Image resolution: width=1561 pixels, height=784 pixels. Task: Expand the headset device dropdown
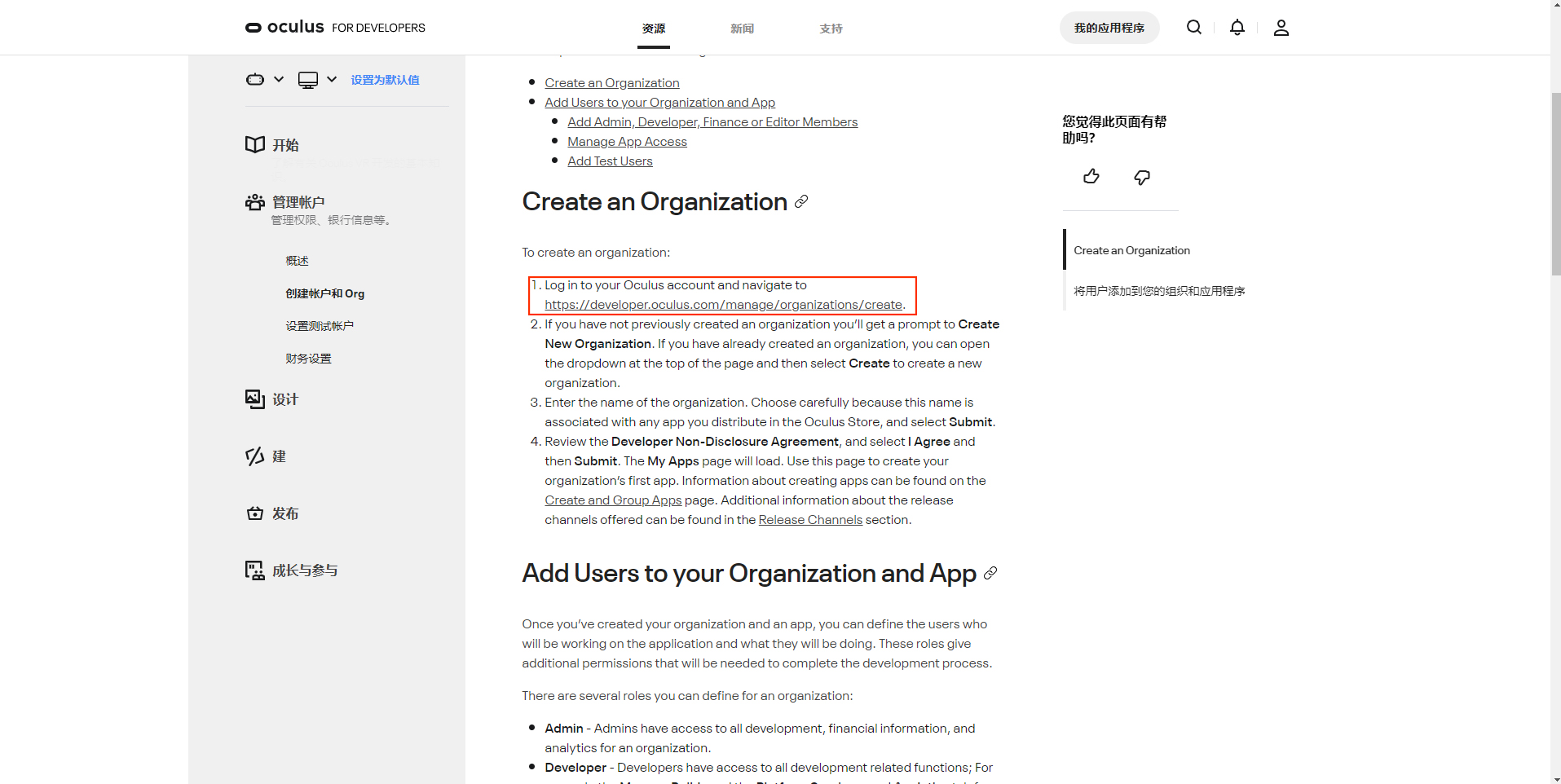264,80
